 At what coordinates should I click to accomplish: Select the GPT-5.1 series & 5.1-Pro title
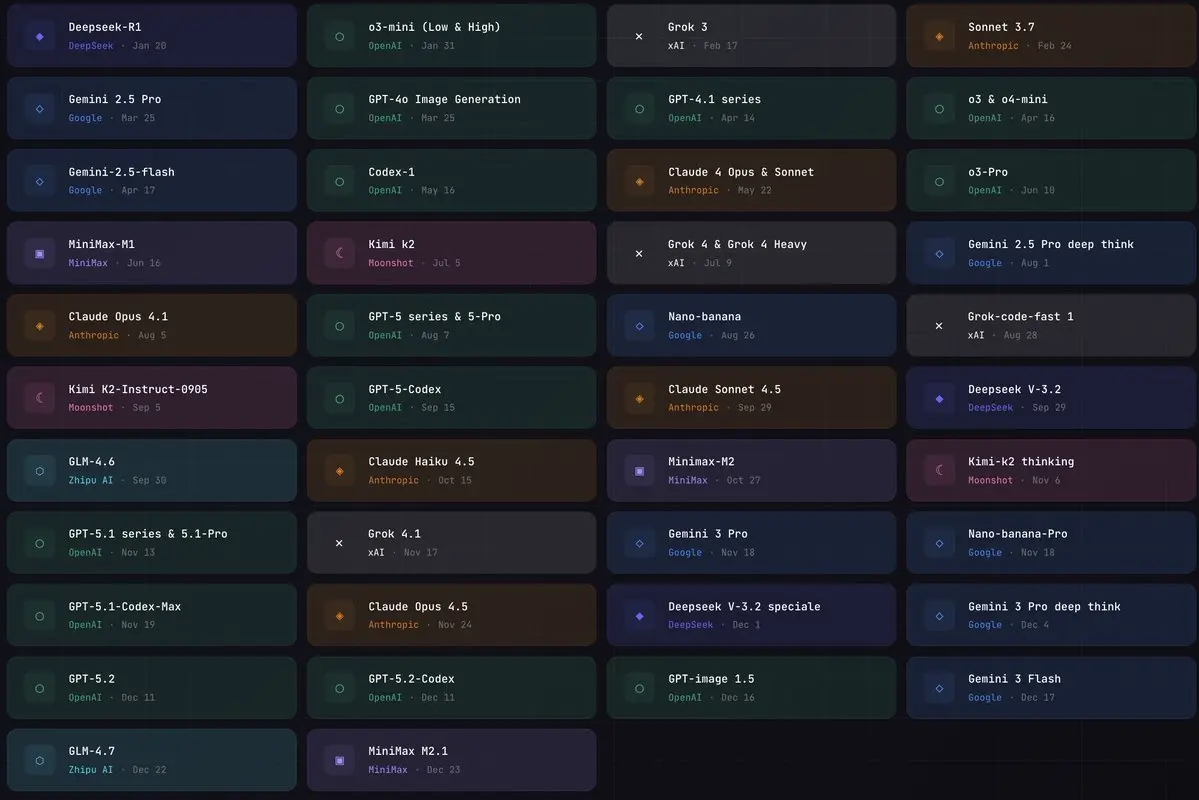pyautogui.click(x=148, y=534)
